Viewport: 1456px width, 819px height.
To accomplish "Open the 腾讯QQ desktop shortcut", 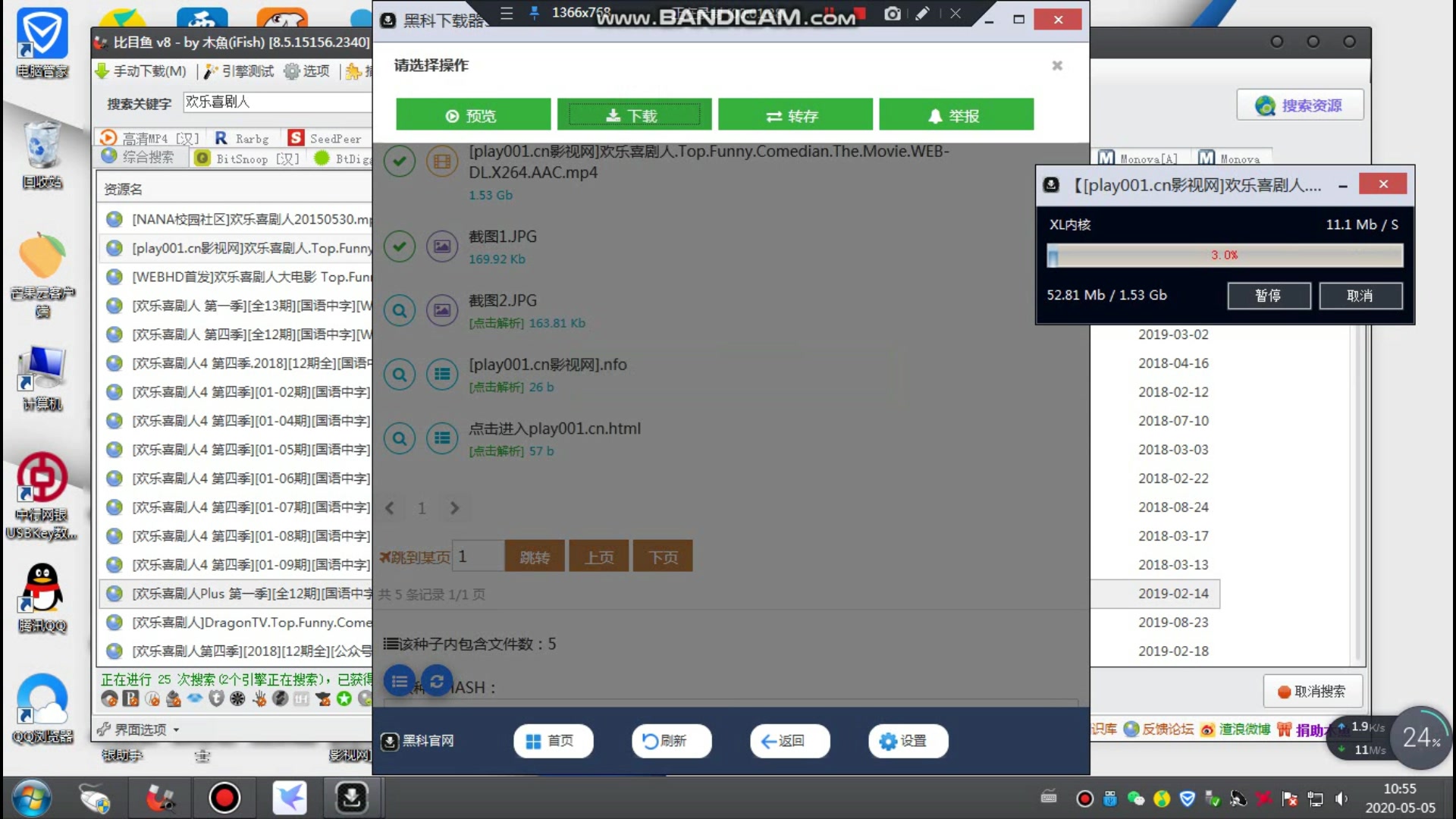I will (42, 599).
